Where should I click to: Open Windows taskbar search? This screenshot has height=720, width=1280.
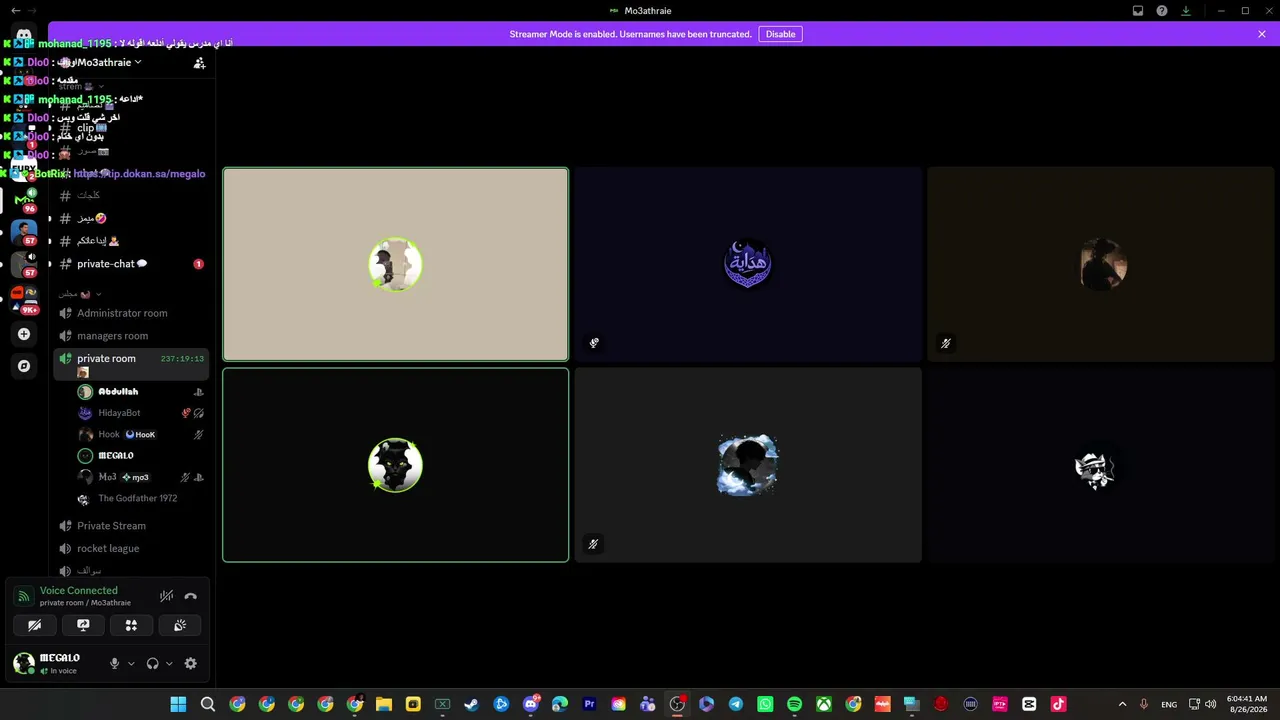208,704
